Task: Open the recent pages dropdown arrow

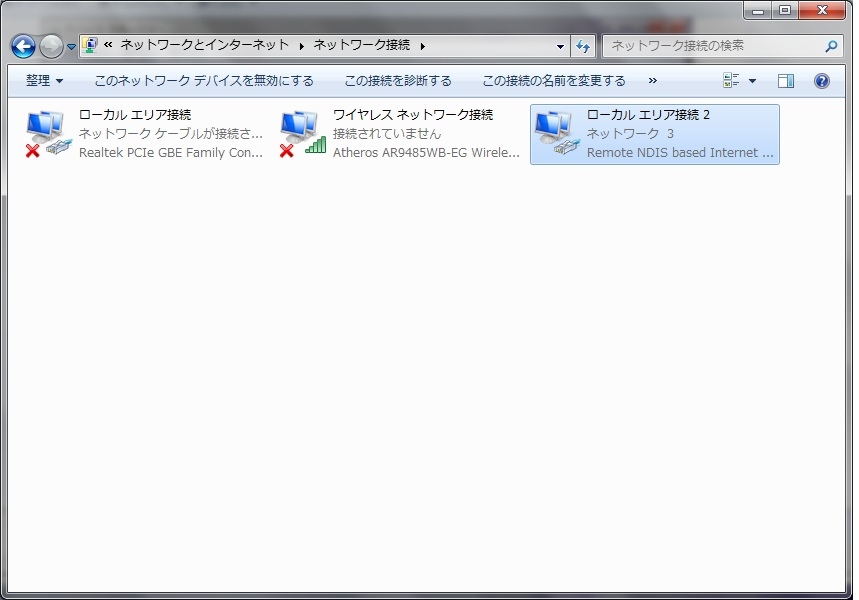Action: coord(71,47)
